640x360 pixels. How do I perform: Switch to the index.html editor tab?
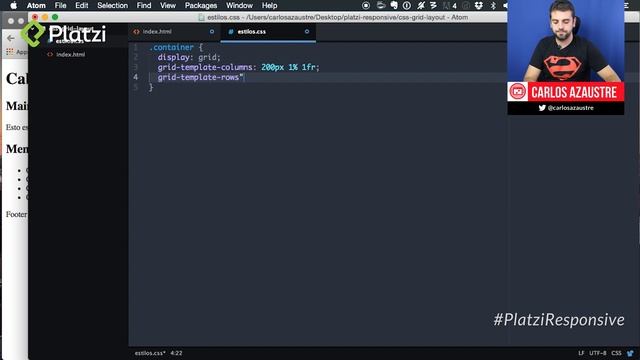[175, 31]
